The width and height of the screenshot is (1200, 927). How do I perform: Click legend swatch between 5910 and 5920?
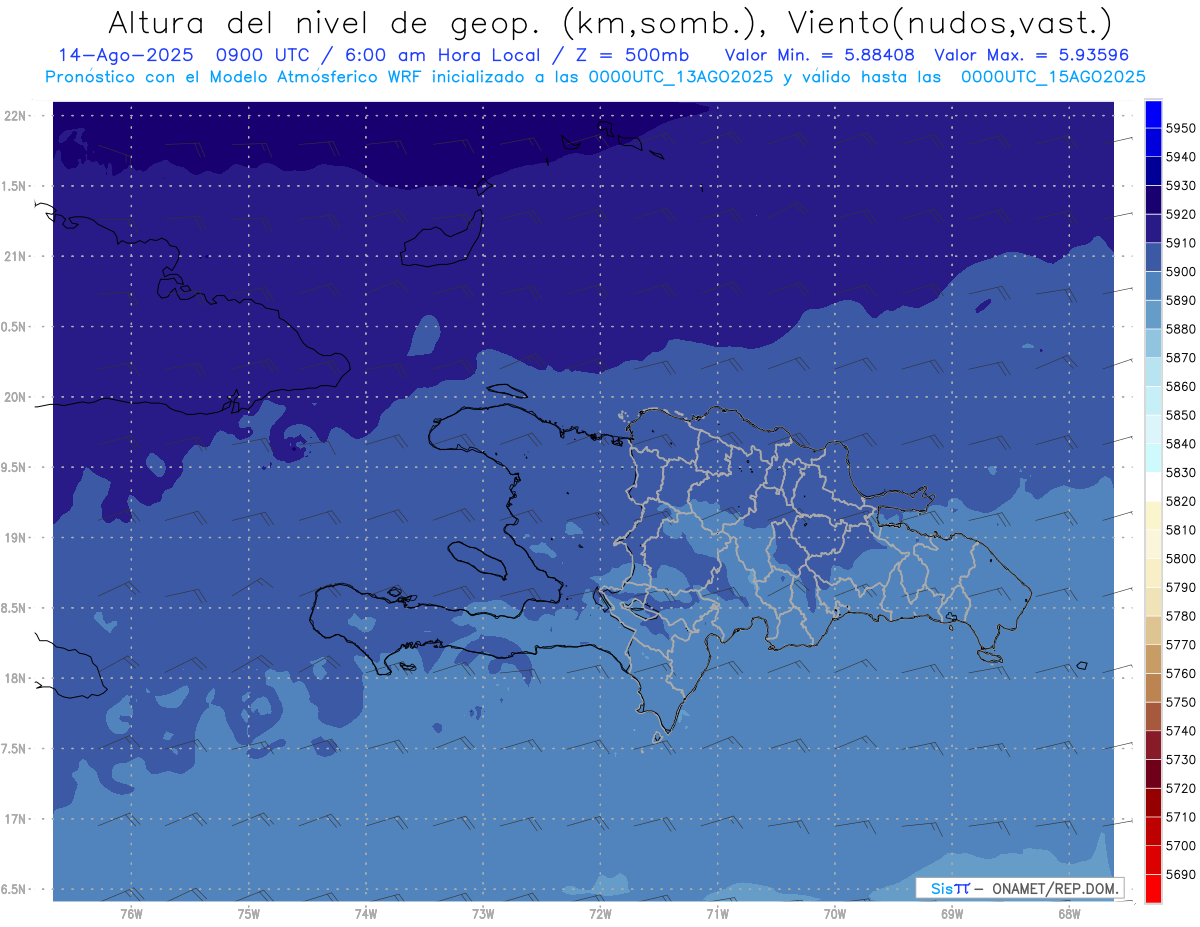[1153, 228]
